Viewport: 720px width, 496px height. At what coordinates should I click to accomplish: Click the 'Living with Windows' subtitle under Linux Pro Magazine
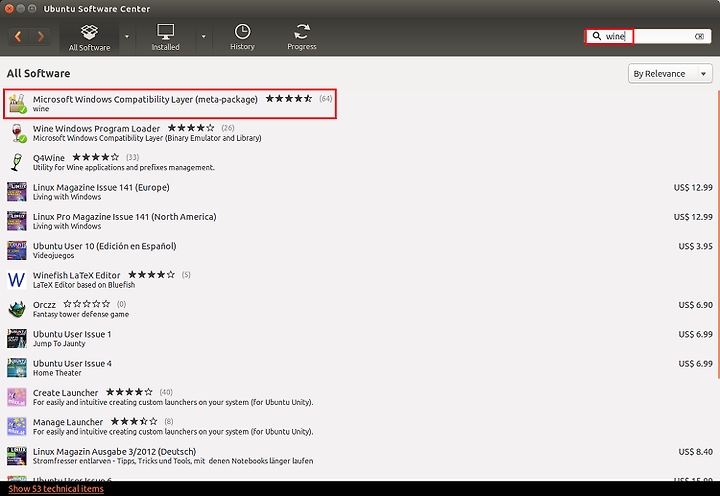tap(67, 226)
